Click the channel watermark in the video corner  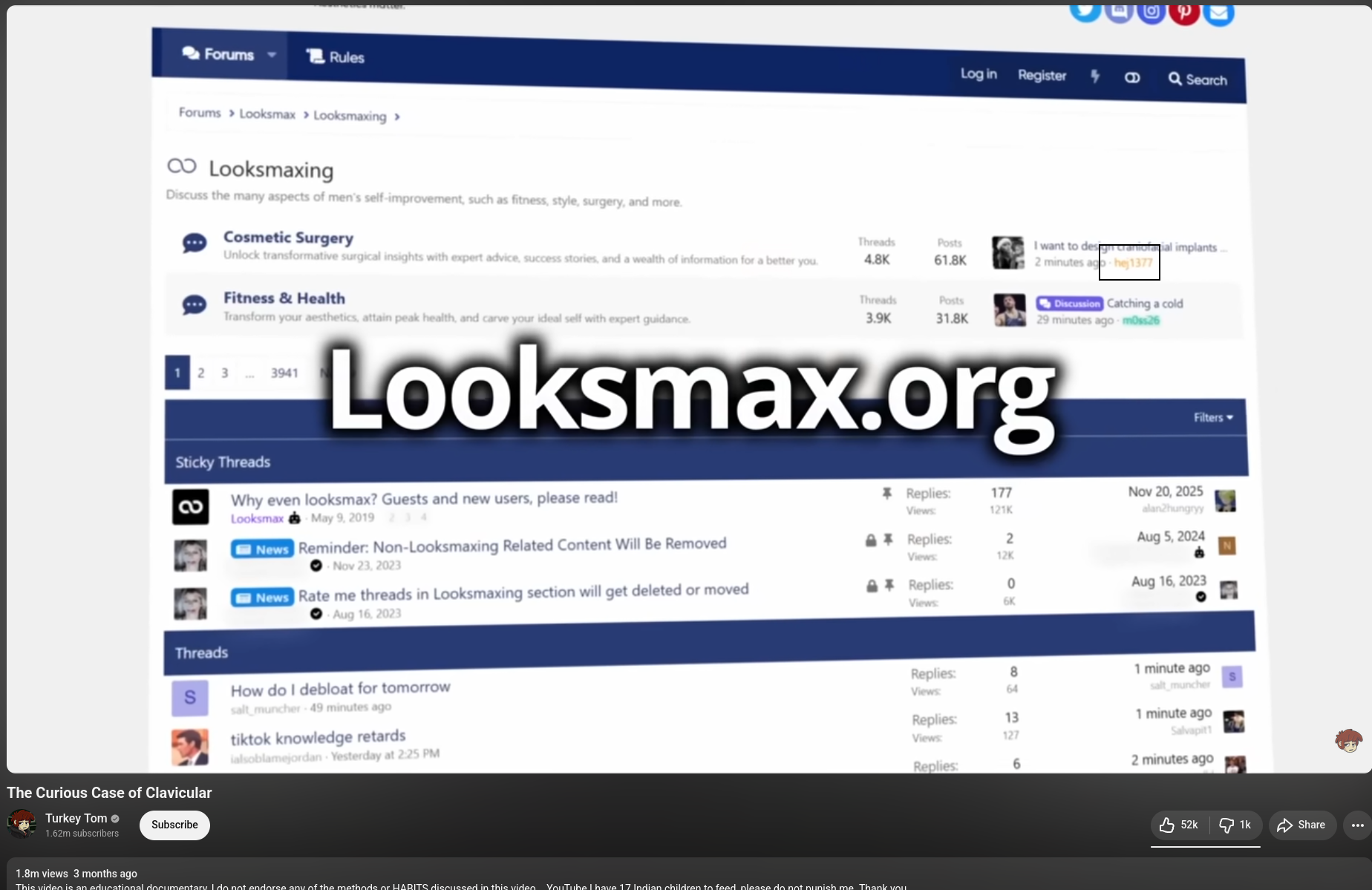(1348, 740)
